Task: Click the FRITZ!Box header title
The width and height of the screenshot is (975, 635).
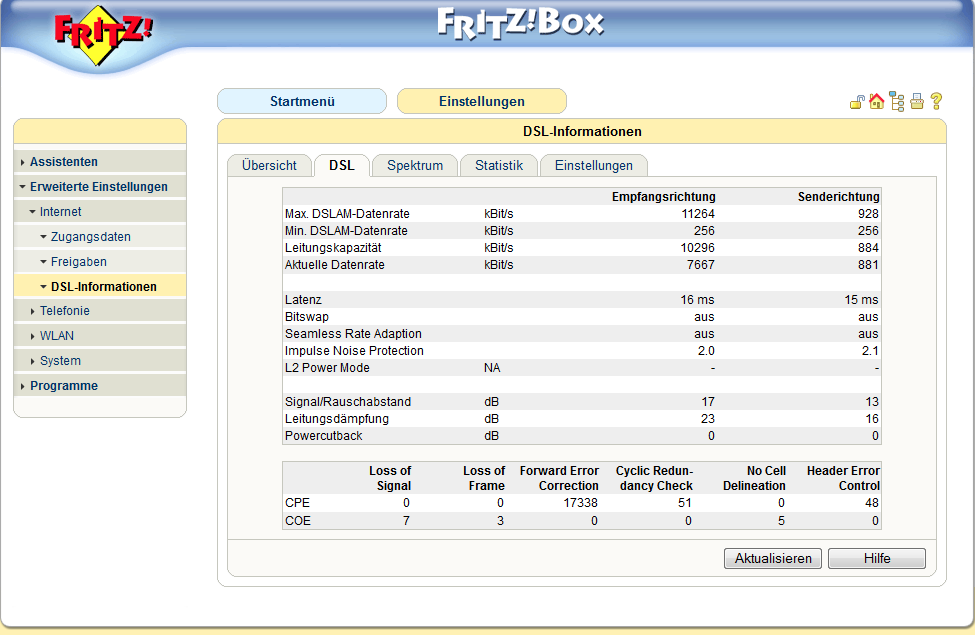Action: (520, 23)
